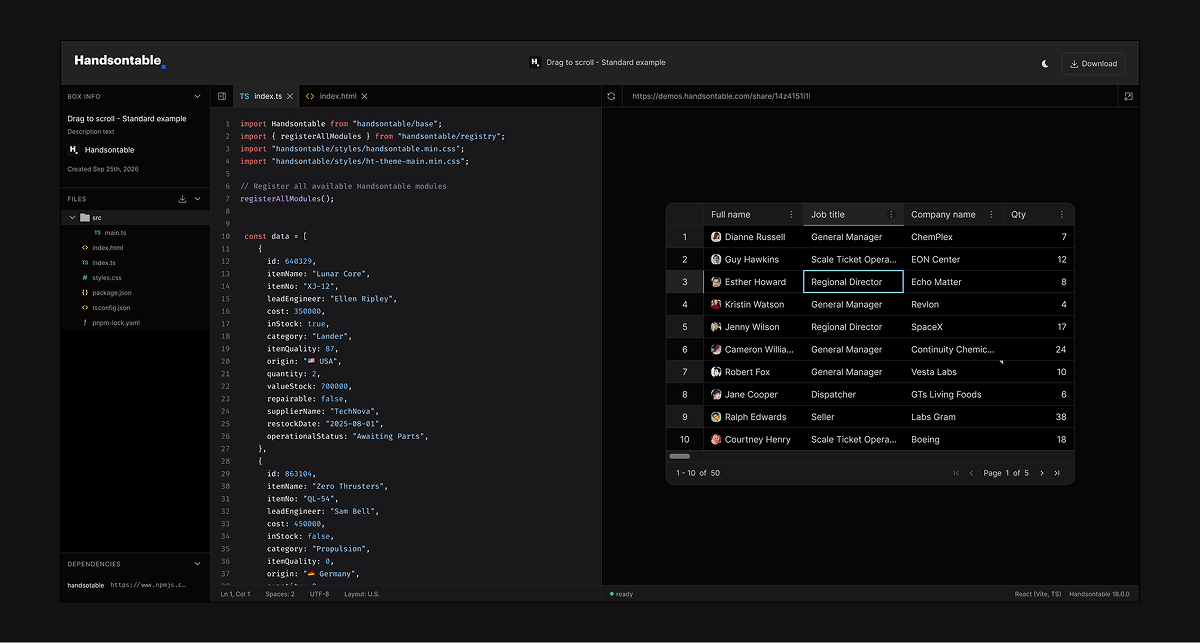The width and height of the screenshot is (1200, 643).
Task: Click React (Vite, TS) in status bar
Action: coord(1036,594)
